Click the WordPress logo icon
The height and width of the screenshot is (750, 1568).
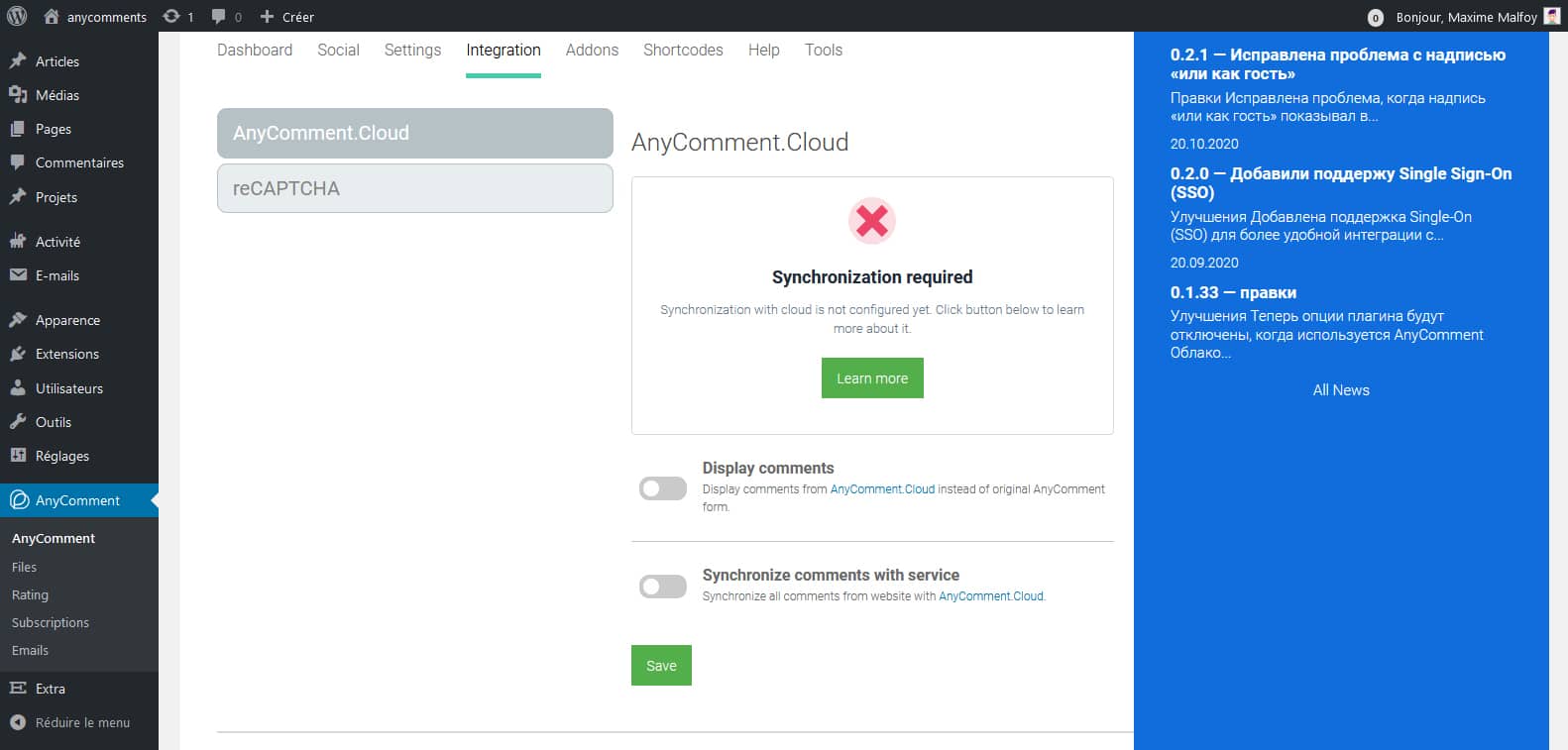click(x=17, y=16)
